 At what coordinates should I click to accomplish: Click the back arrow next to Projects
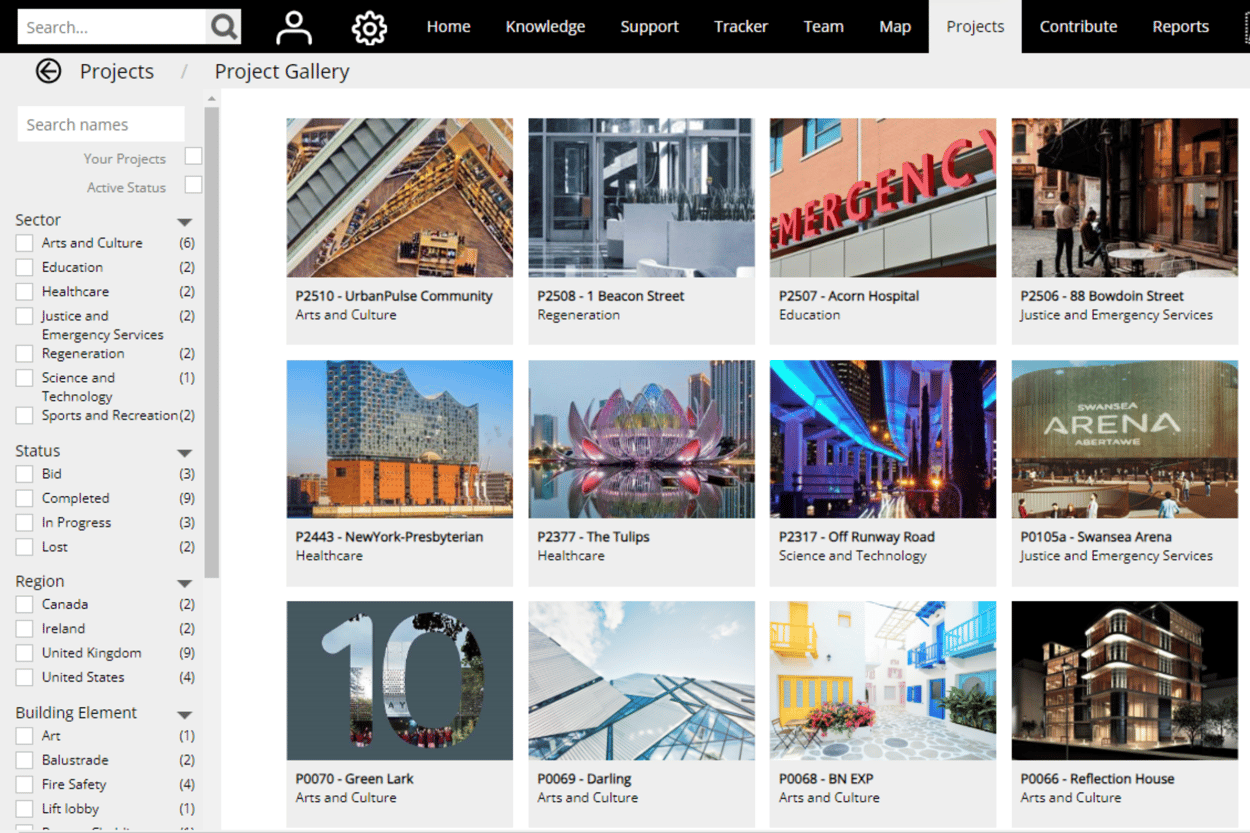[x=48, y=71]
